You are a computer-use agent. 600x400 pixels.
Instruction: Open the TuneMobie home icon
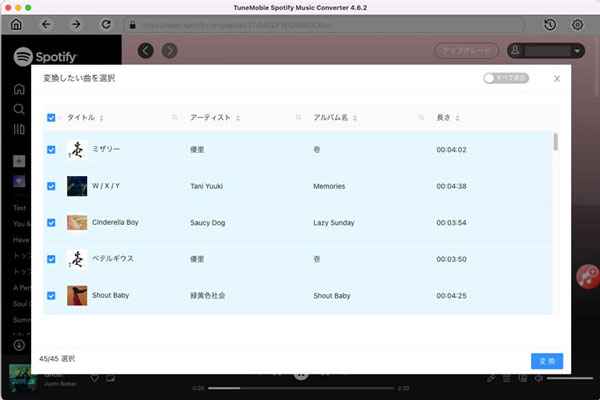tap(16, 24)
